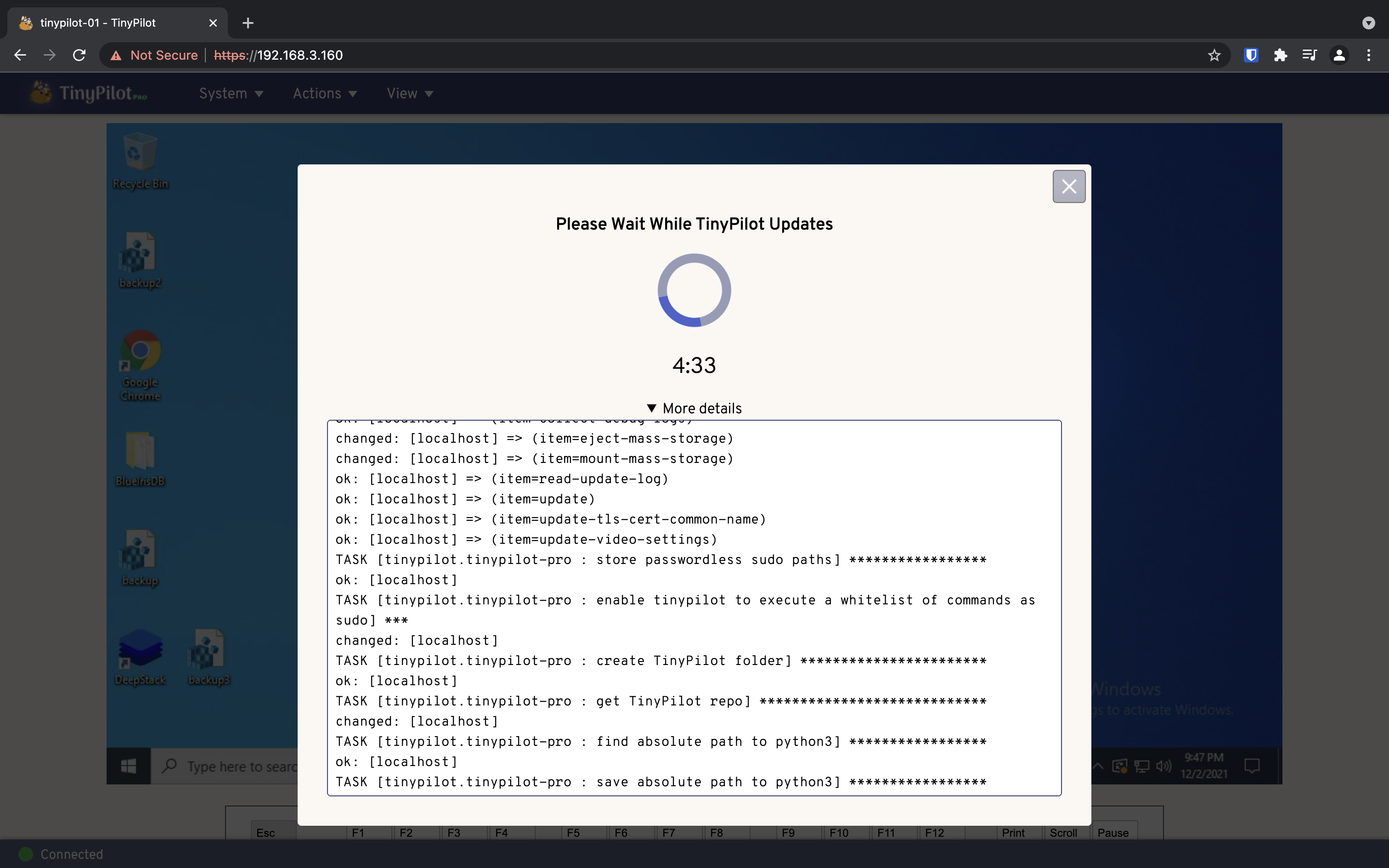The image size is (1389, 868).
Task: Select the Google Chrome desktop shortcut
Action: click(140, 366)
